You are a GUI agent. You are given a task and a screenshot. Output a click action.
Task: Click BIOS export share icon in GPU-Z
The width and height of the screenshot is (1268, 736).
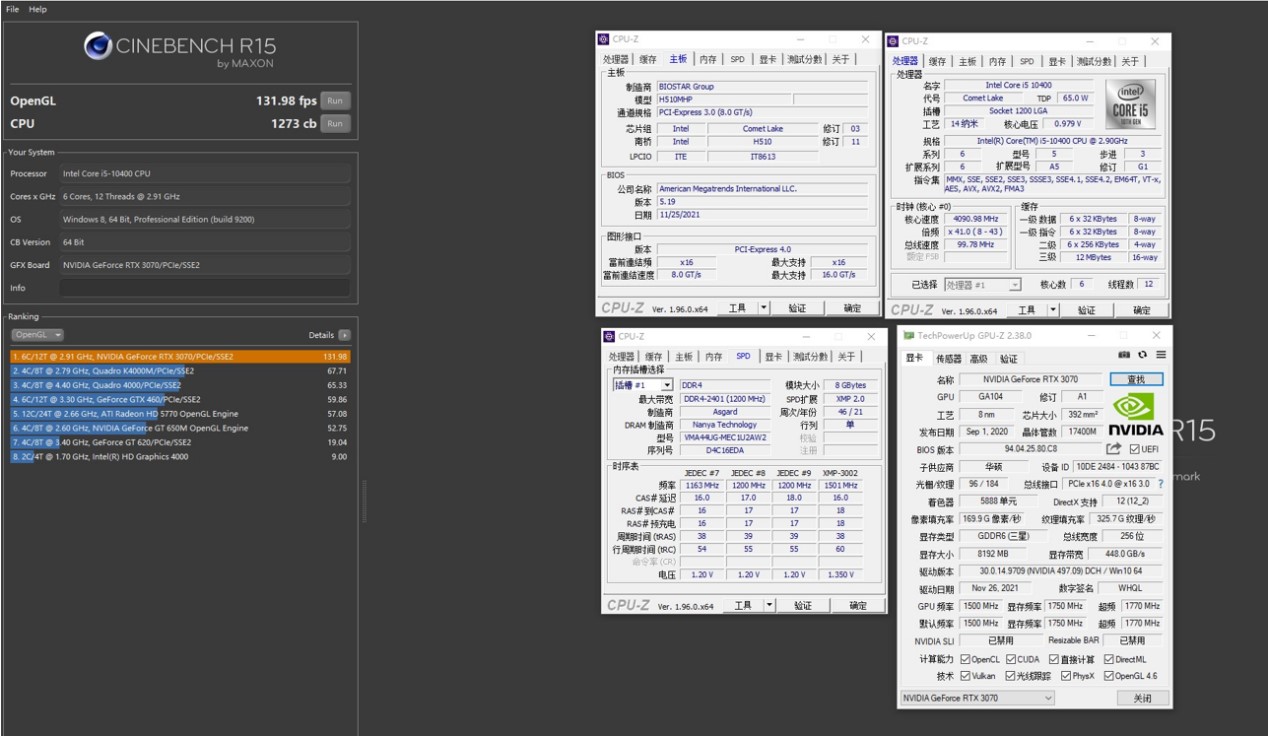[1114, 449]
